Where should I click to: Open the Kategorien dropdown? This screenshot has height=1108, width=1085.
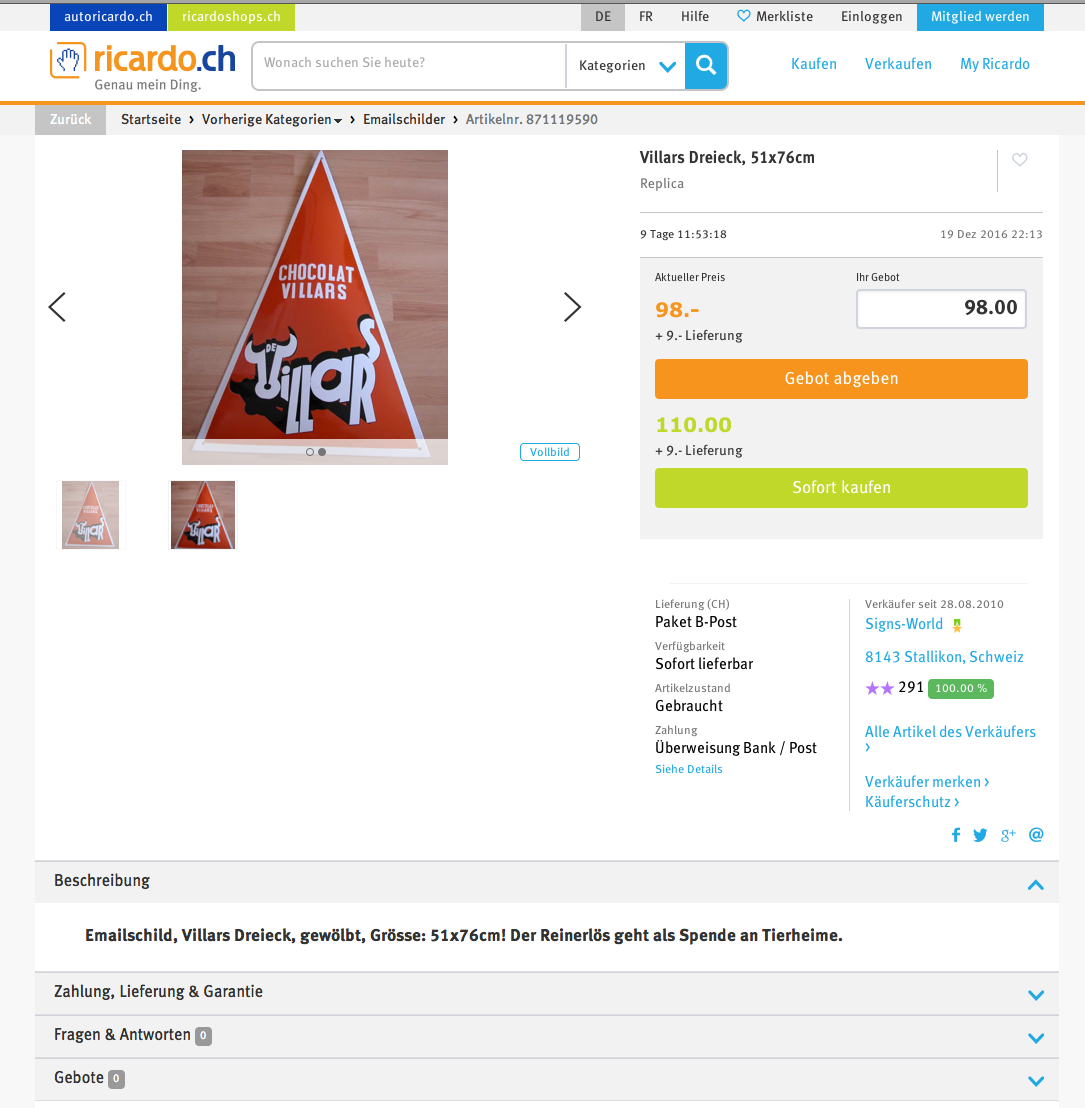click(x=626, y=66)
